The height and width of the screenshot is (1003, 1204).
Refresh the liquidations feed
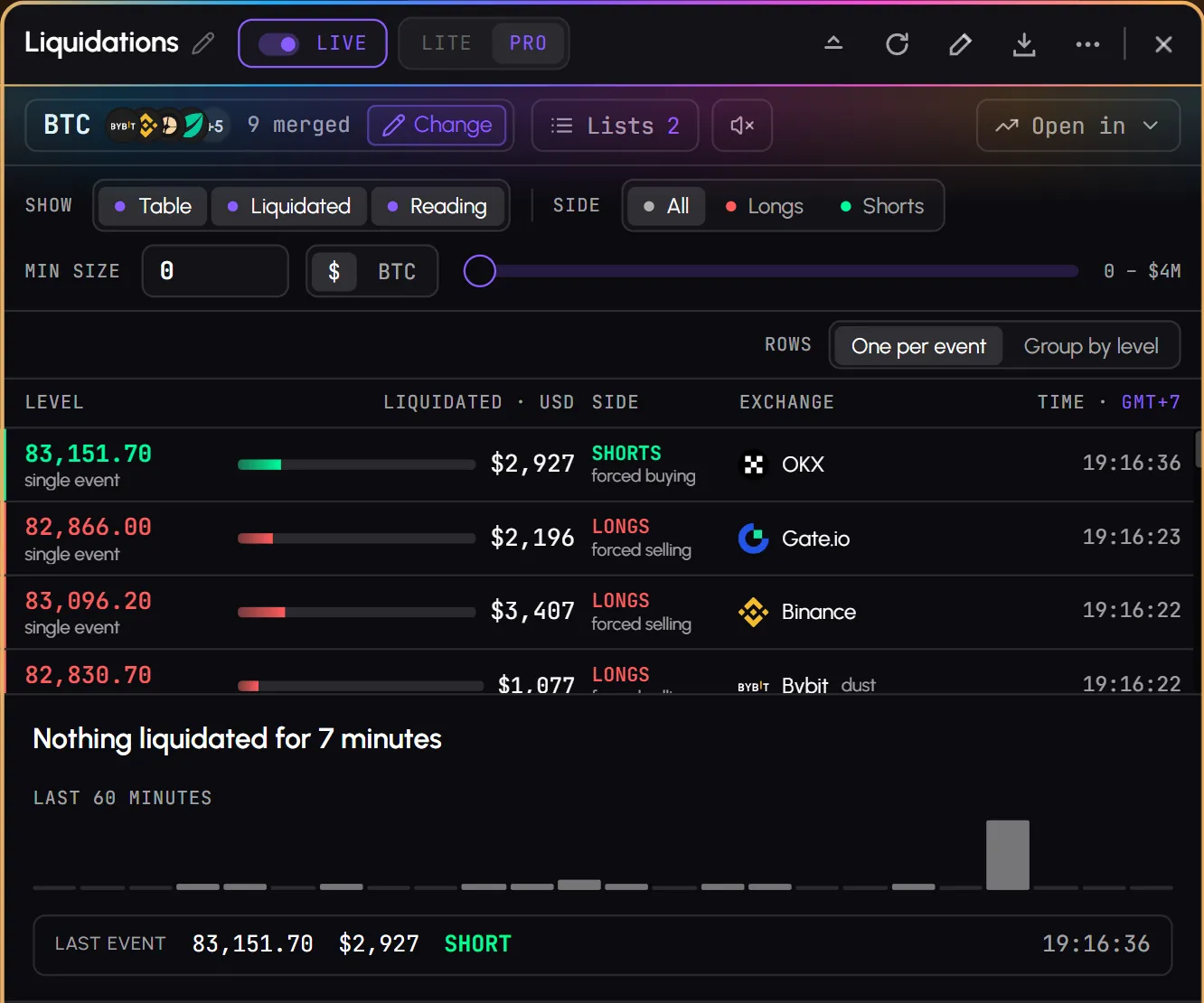click(897, 43)
